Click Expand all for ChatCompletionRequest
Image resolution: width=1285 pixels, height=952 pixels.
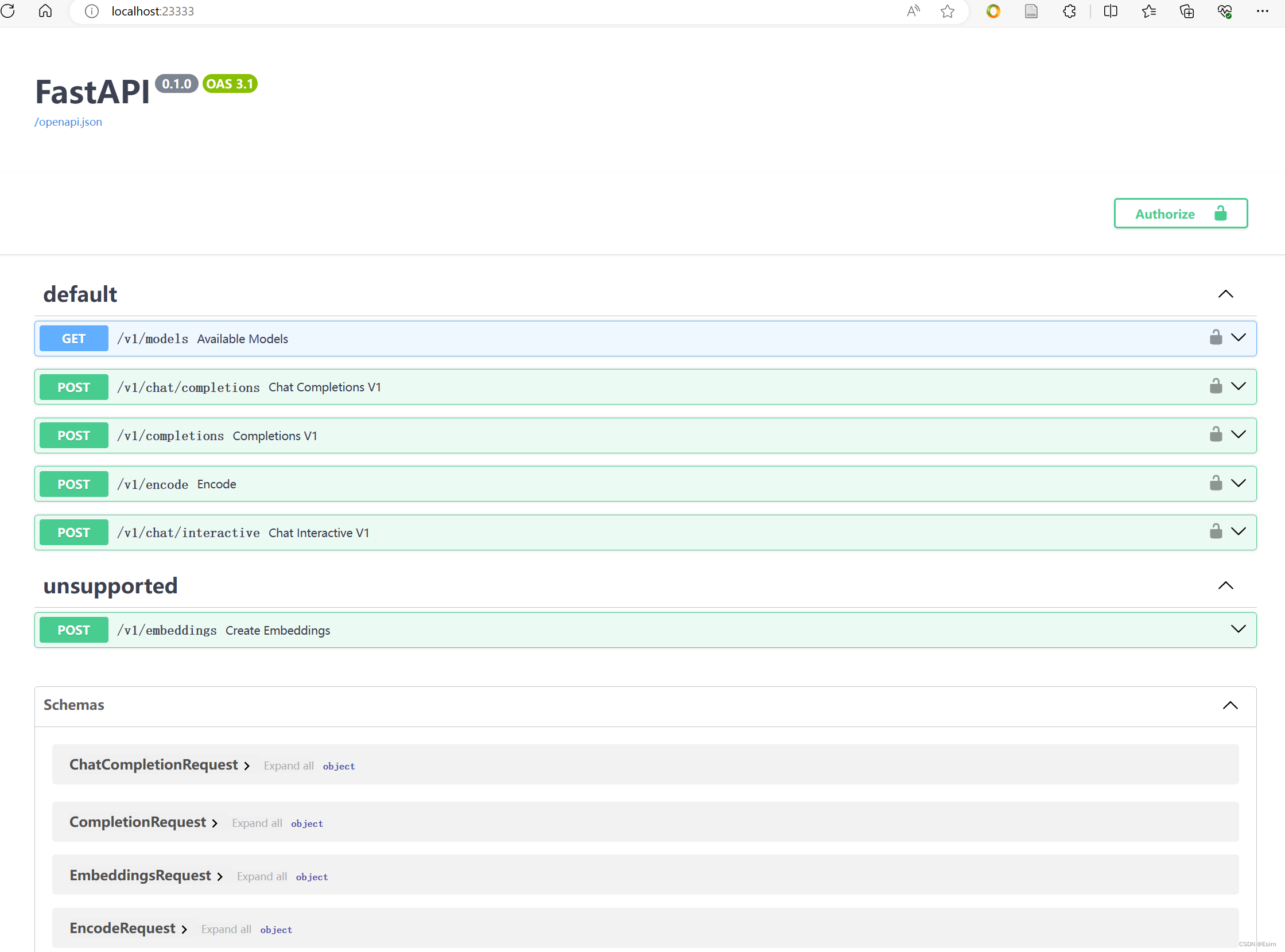click(x=289, y=766)
